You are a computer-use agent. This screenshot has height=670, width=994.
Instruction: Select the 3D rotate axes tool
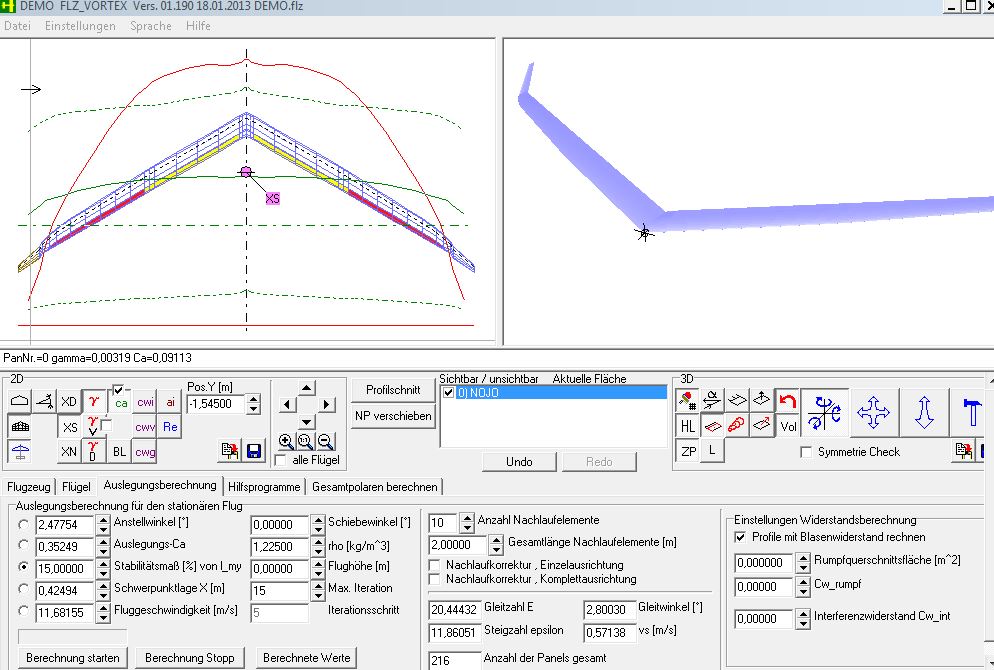tap(824, 414)
